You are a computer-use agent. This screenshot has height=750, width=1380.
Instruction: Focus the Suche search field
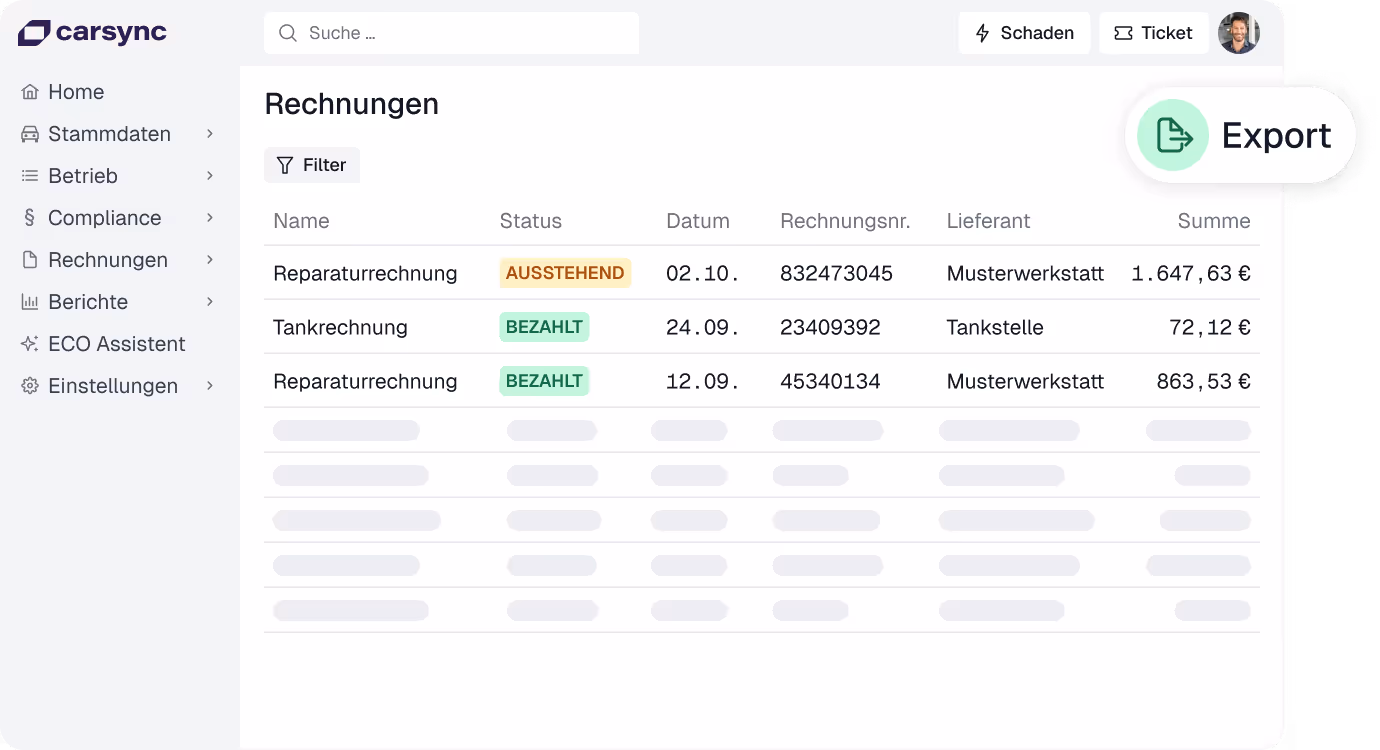coord(451,33)
